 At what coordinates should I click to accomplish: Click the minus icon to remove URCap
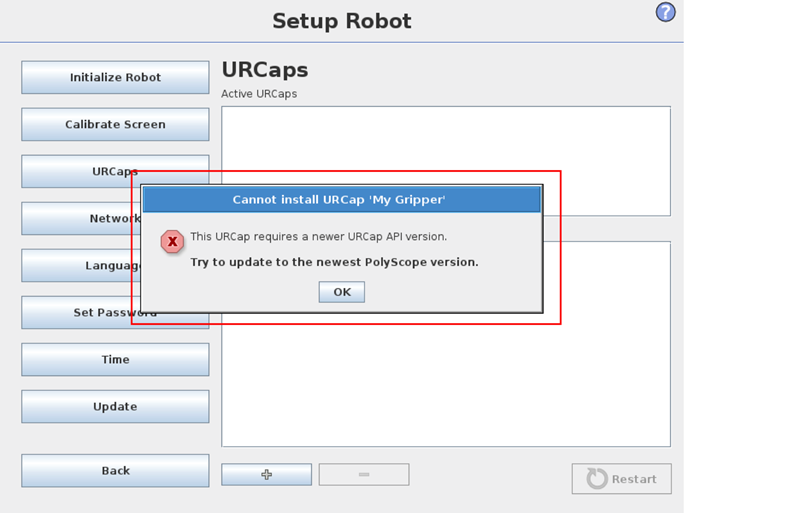[364, 474]
